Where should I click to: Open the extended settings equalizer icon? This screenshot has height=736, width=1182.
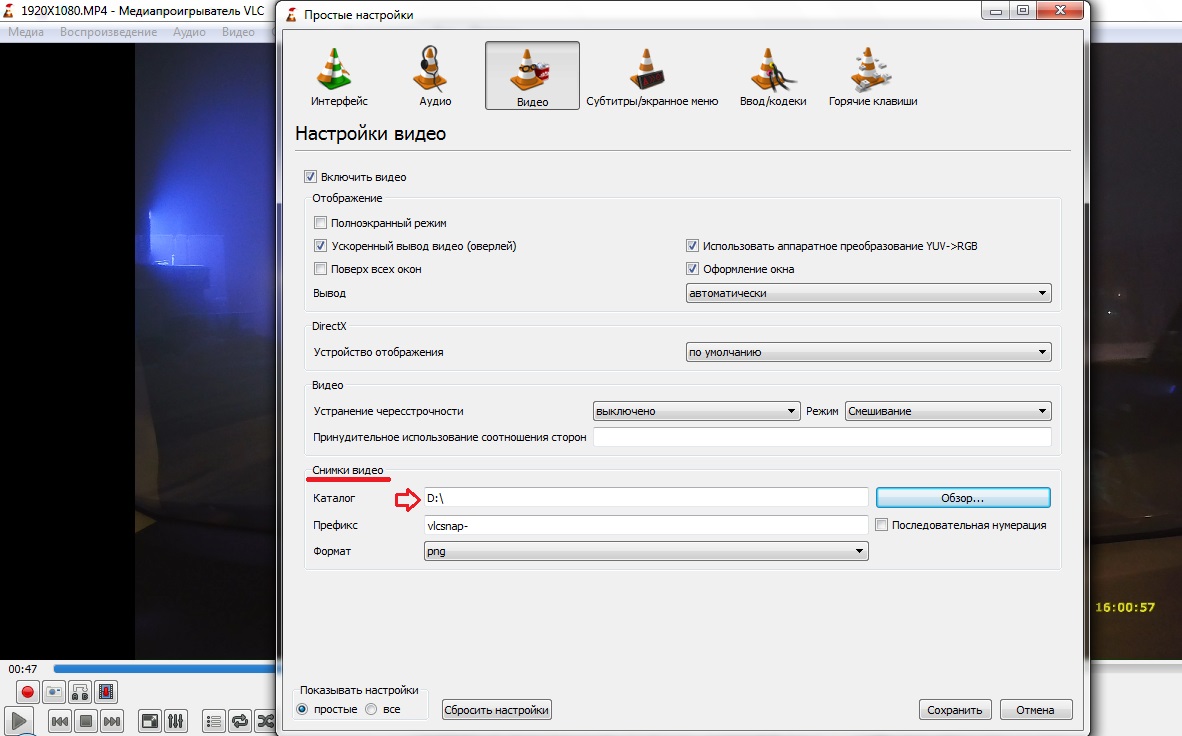(x=175, y=720)
